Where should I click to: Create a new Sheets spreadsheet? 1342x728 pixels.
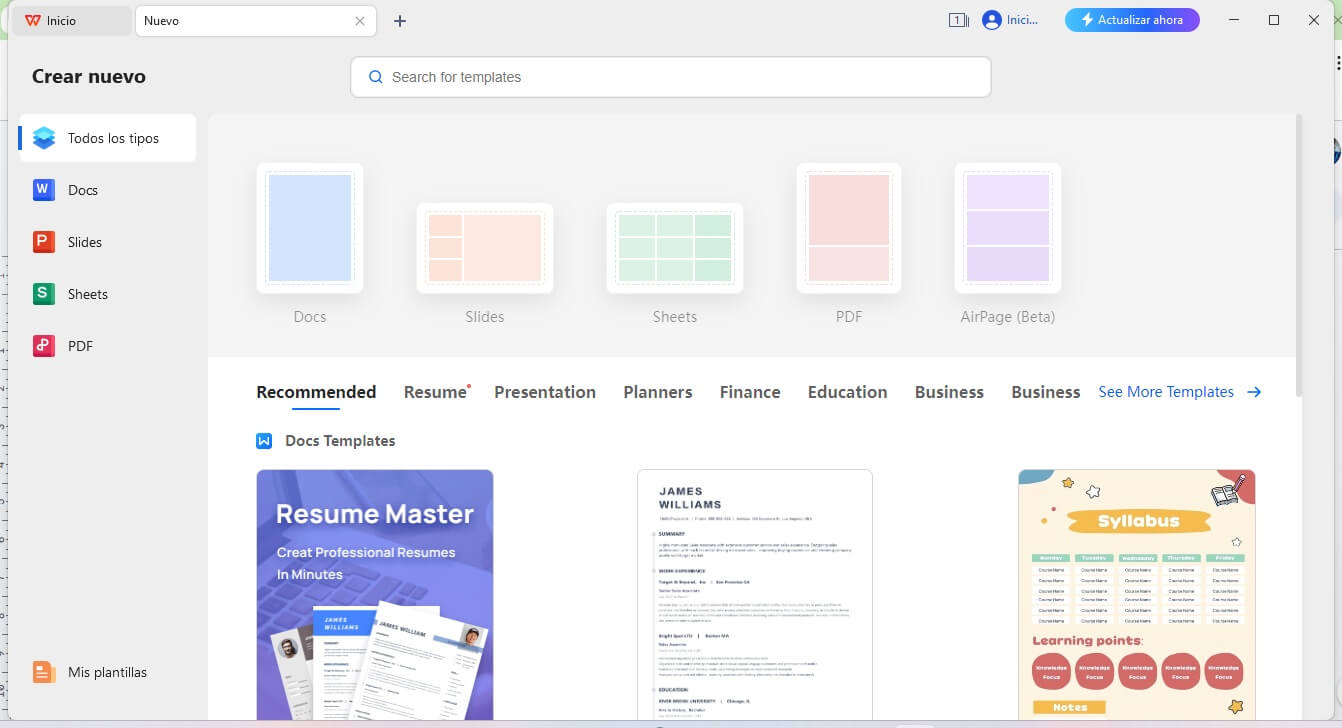[675, 248]
